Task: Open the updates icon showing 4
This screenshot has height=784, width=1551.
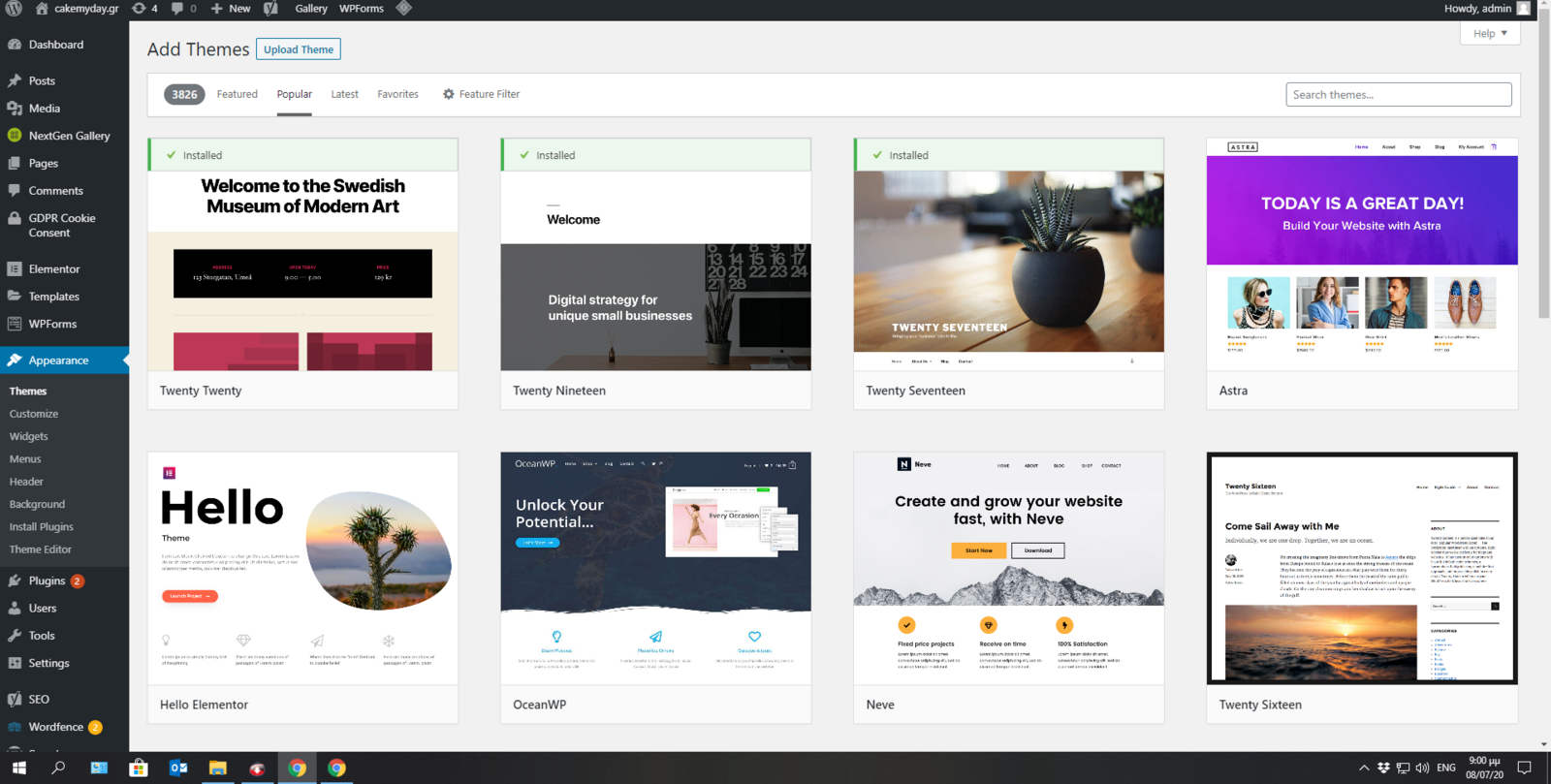Action: click(x=144, y=9)
